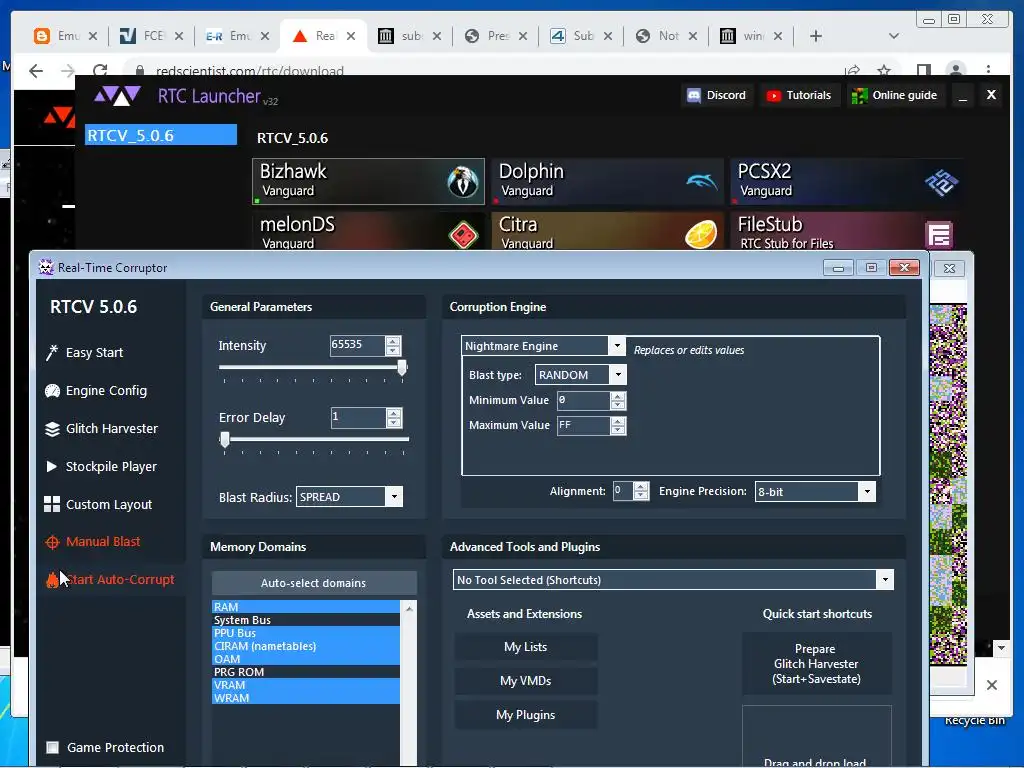The width and height of the screenshot is (1024, 768).
Task: Click the Maximum Value spinner arrows
Action: (x=618, y=426)
